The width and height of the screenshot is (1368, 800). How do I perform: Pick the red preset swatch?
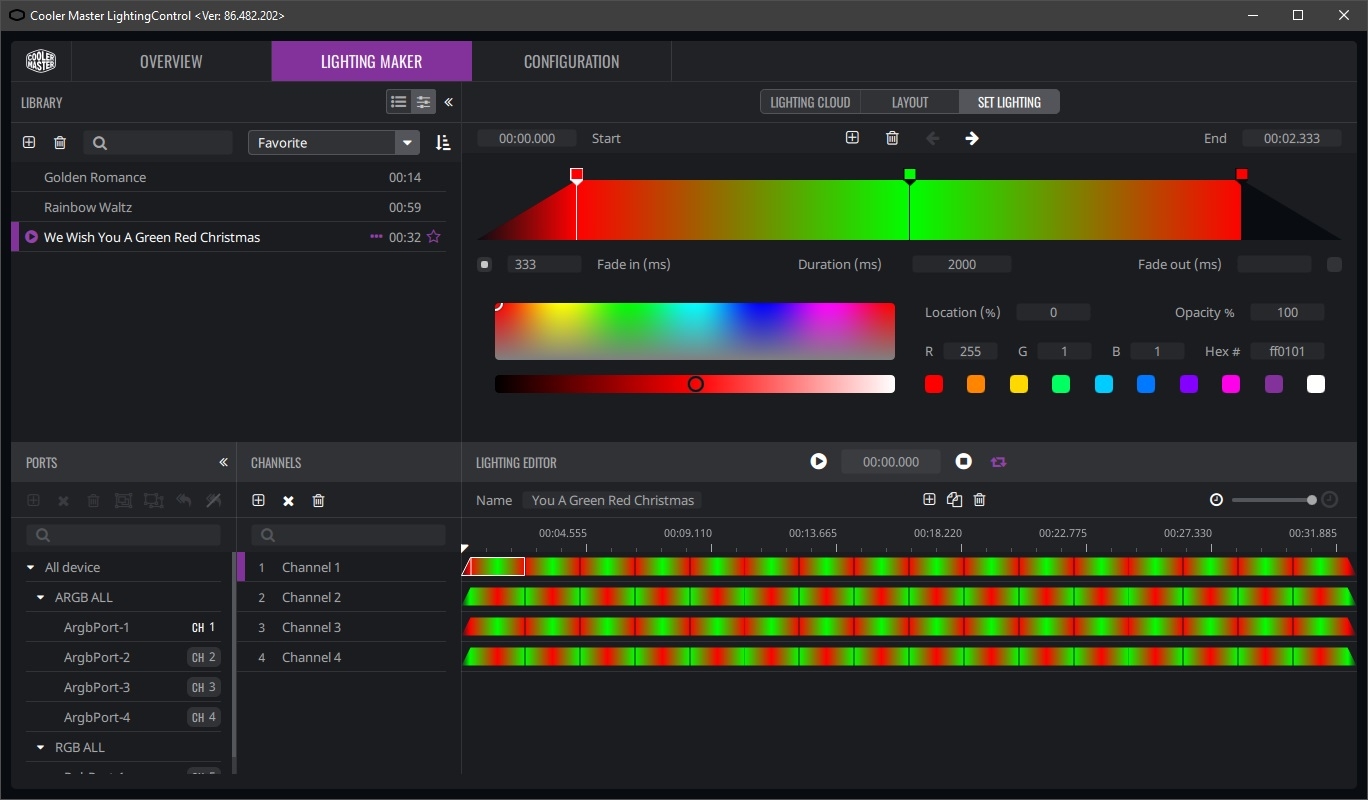[x=934, y=384]
